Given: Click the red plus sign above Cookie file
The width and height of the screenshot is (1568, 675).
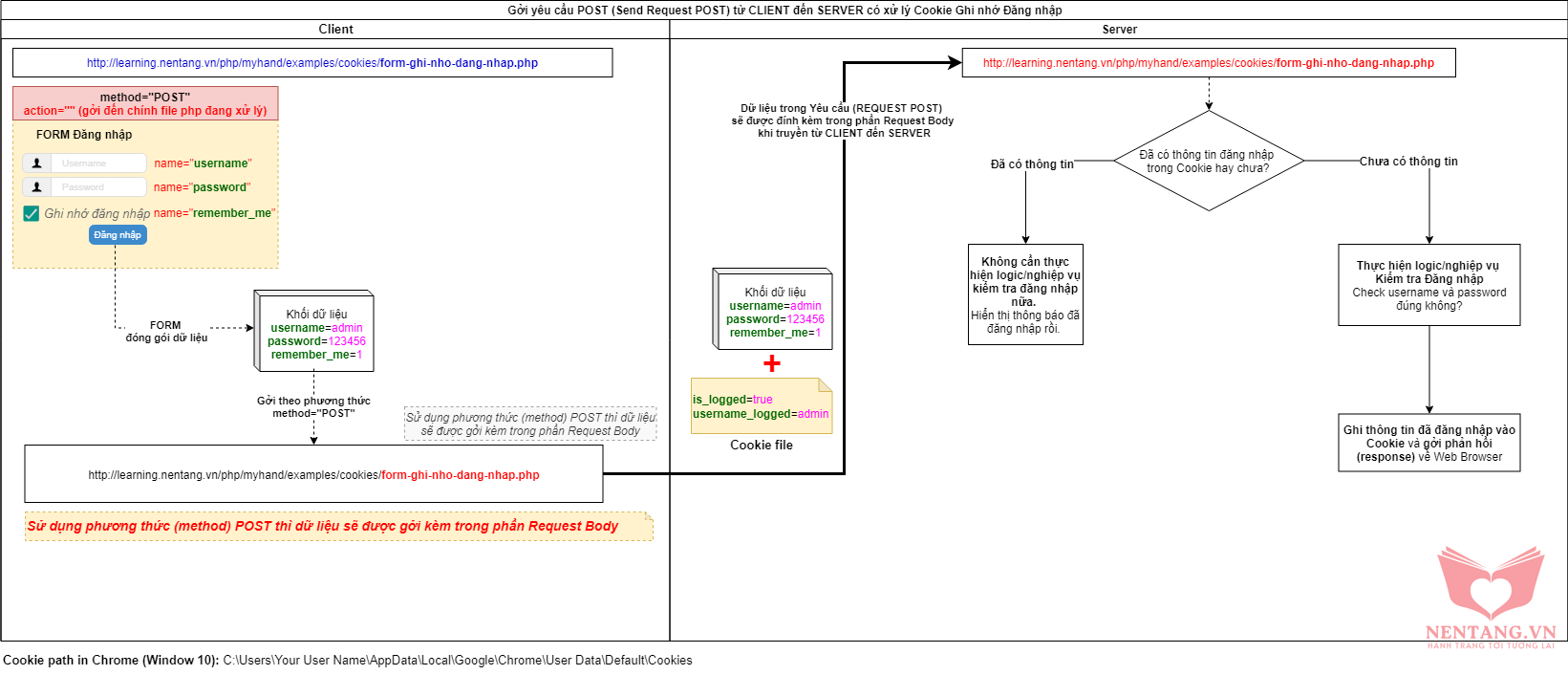Looking at the screenshot, I should pyautogui.click(x=772, y=363).
